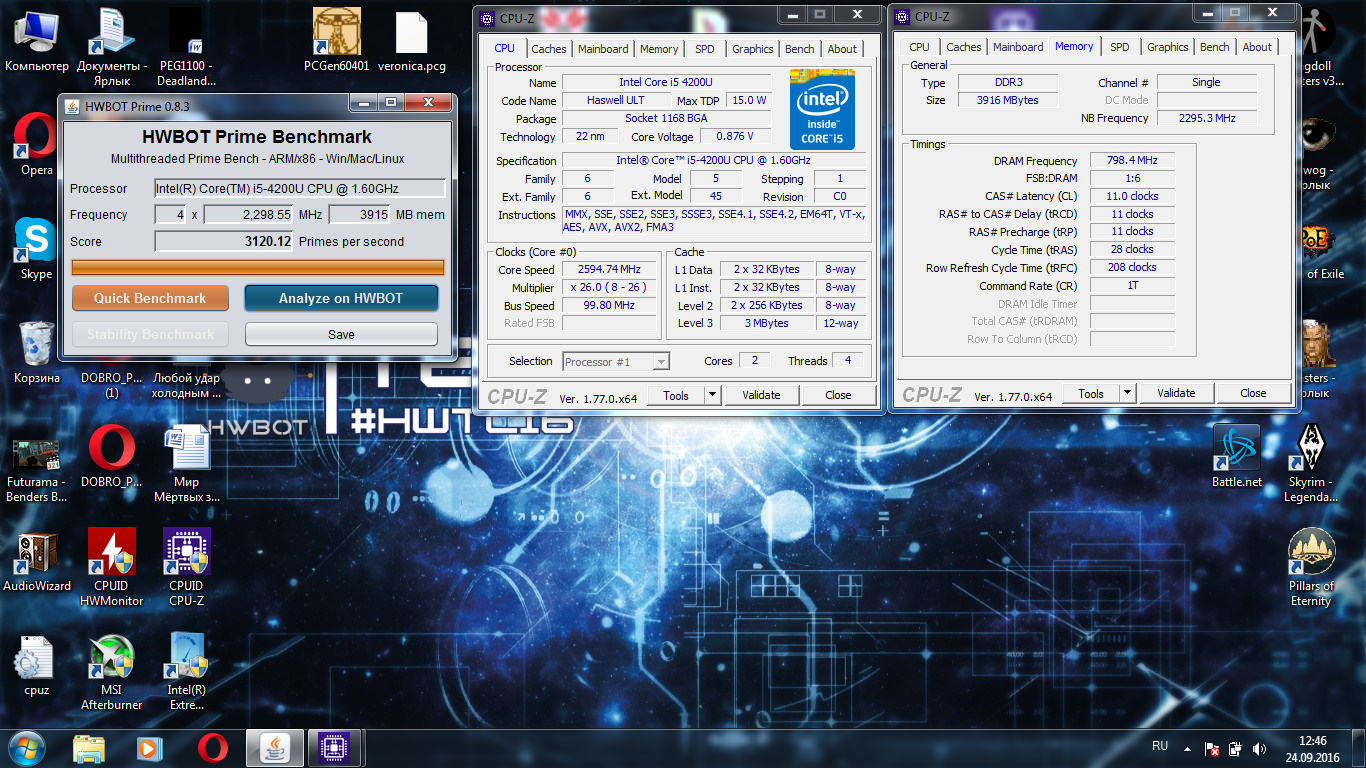Click Close in left CPU-Z window
Screen dimensions: 1366x768
[x=838, y=395]
